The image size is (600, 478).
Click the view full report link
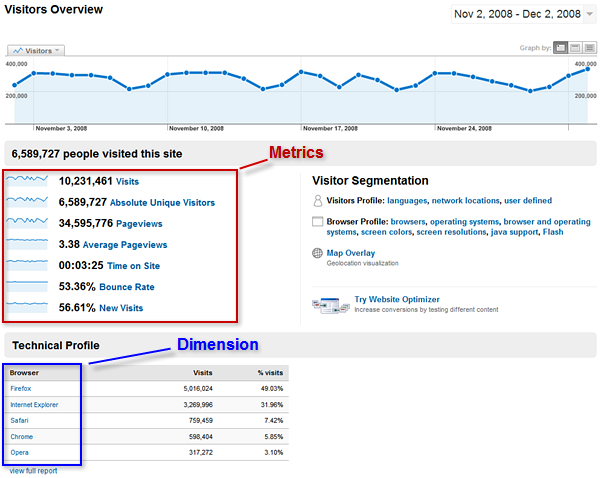coord(33,471)
